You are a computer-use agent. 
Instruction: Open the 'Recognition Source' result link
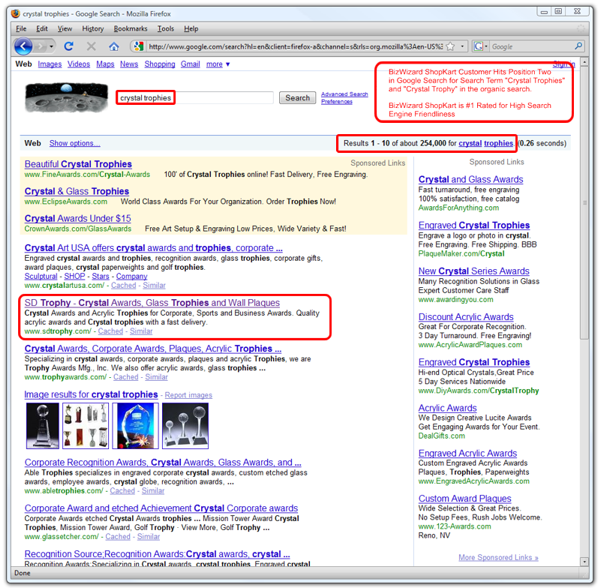157,554
